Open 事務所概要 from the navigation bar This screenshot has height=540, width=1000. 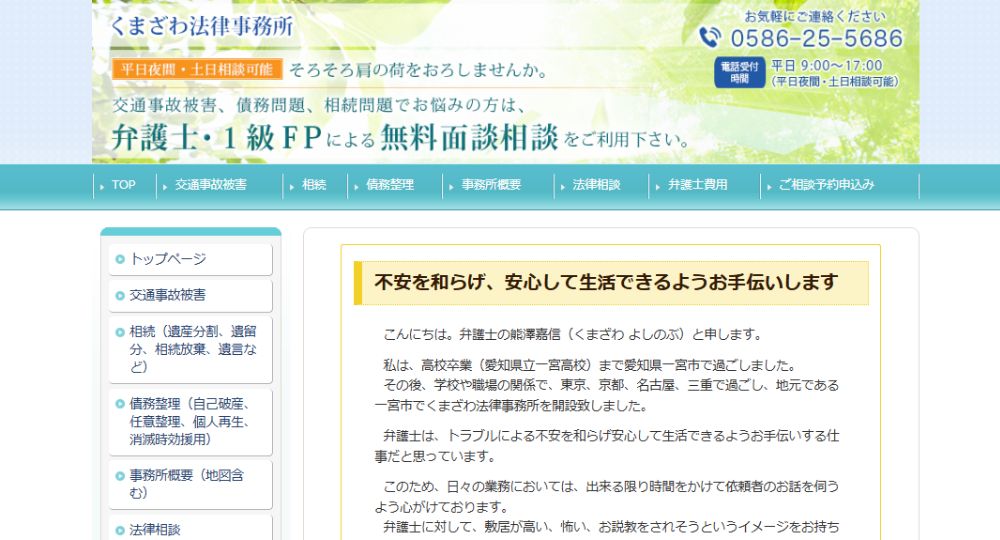pyautogui.click(x=490, y=185)
